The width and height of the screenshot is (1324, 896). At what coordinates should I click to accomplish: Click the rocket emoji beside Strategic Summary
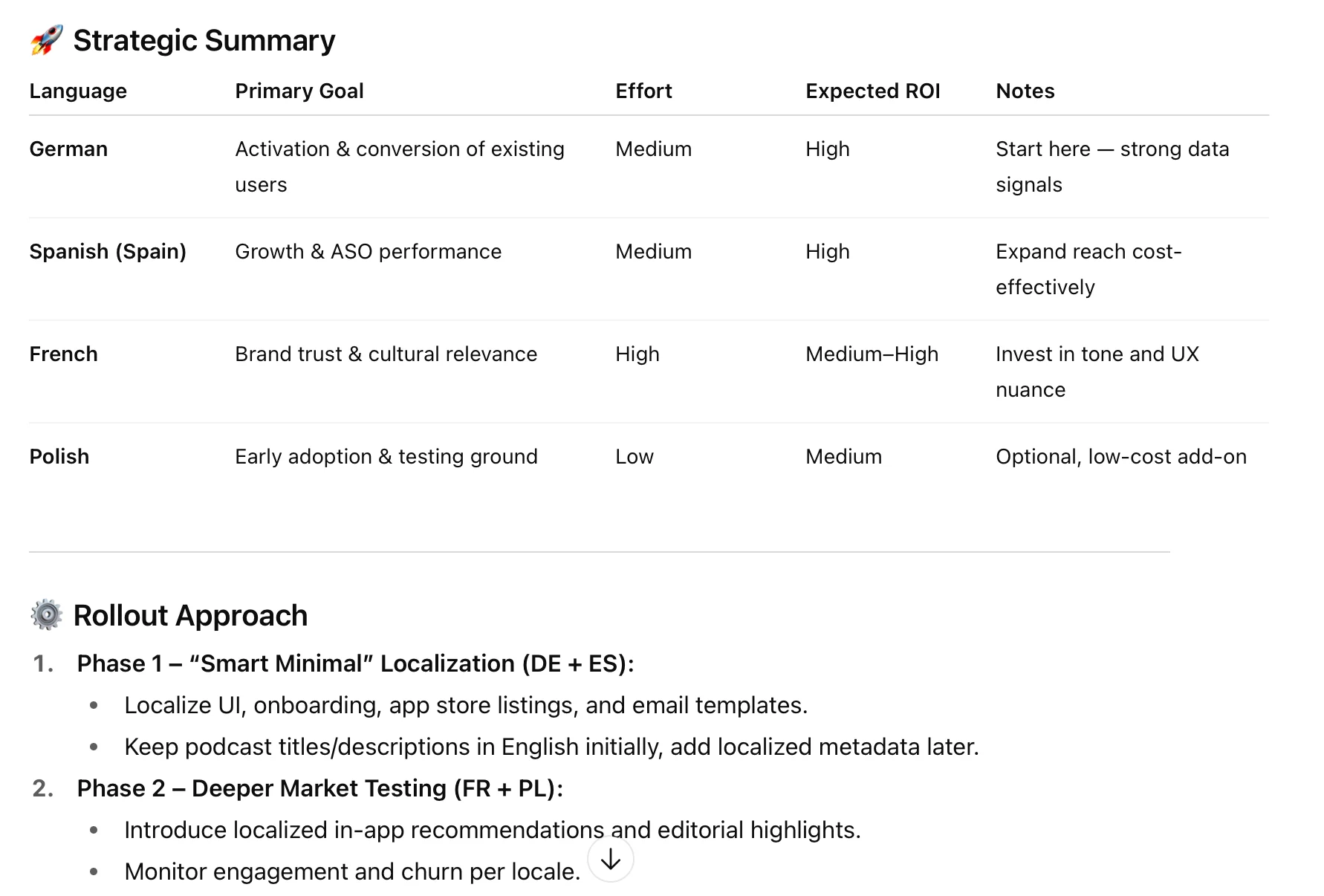click(46, 40)
